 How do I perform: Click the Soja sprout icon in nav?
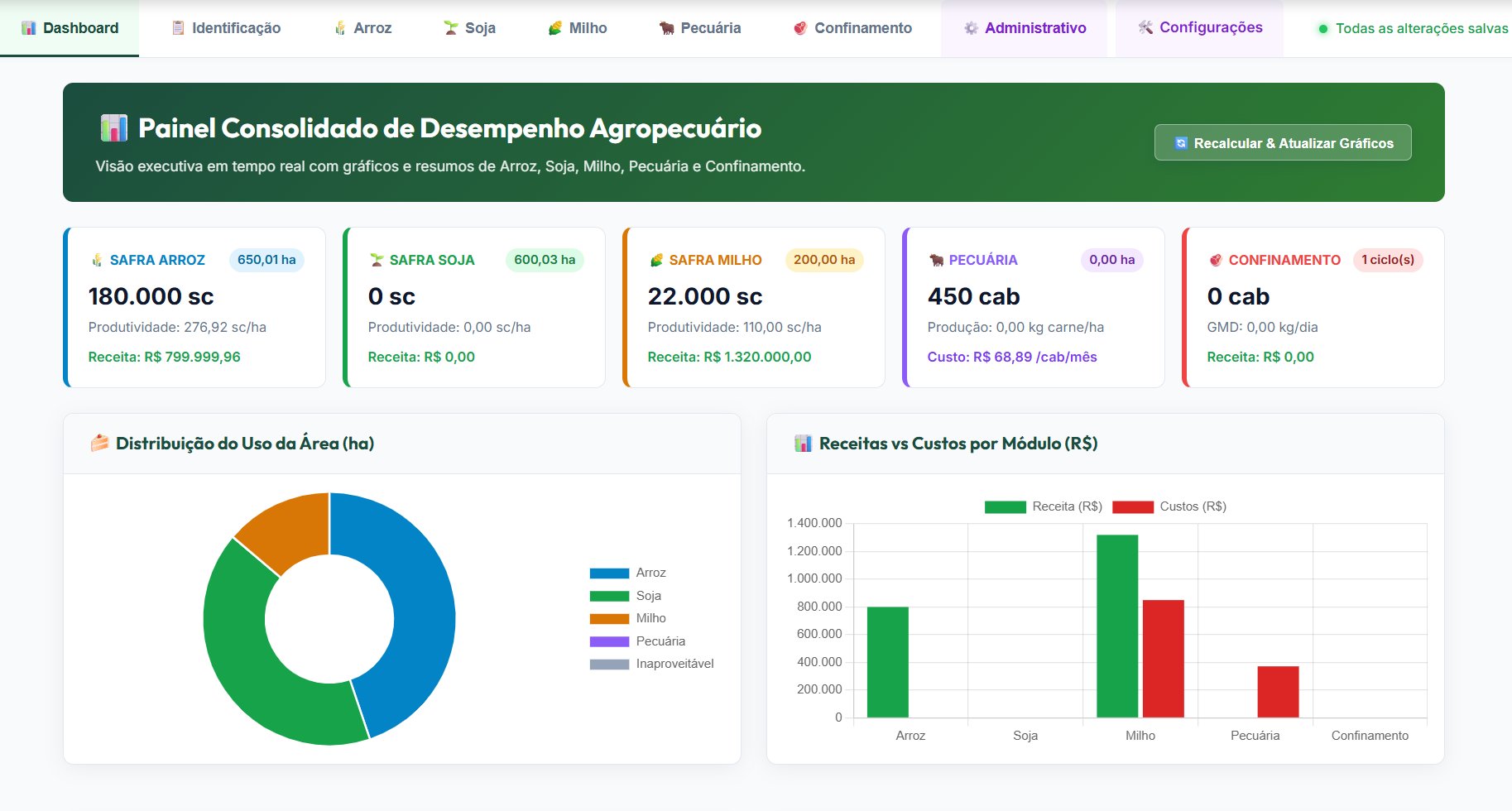click(450, 28)
